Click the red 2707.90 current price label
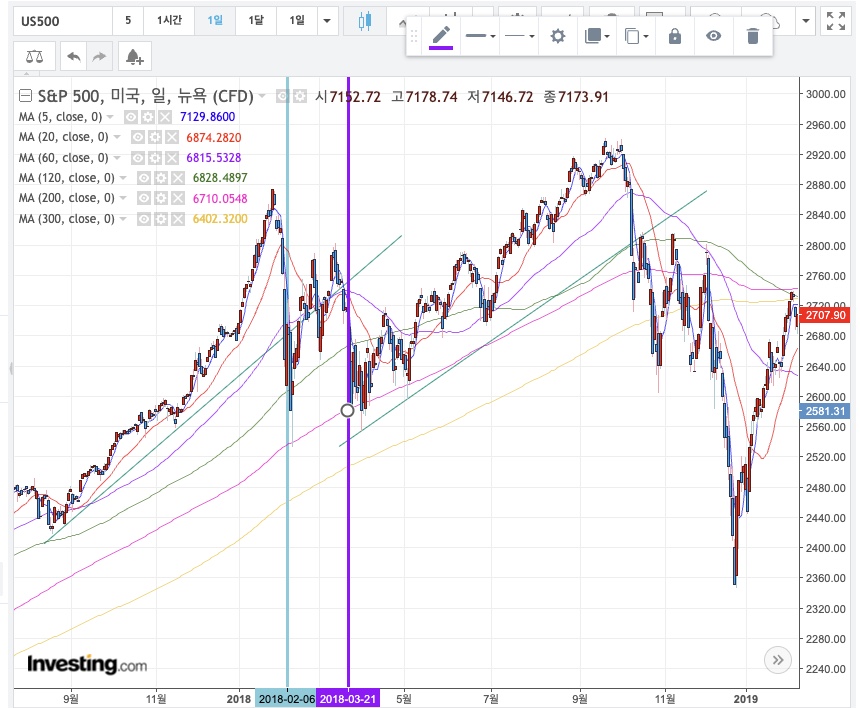The image size is (860, 708). point(825,315)
